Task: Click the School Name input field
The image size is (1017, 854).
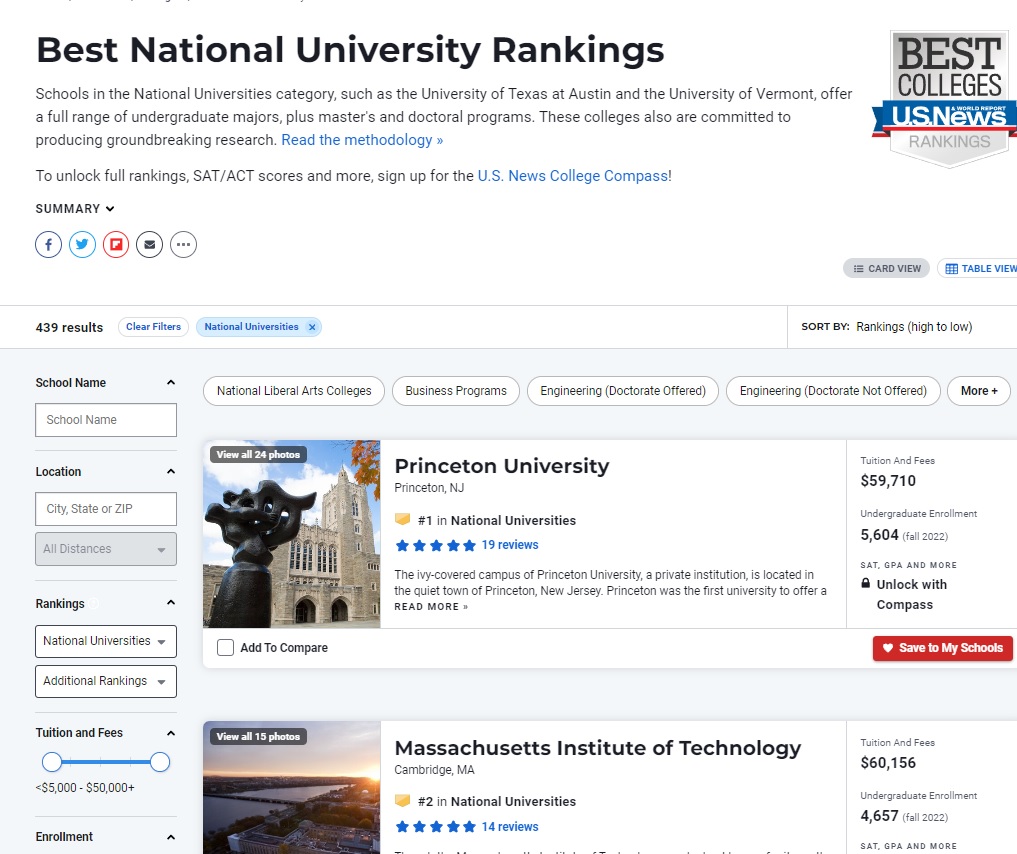Action: pos(106,420)
